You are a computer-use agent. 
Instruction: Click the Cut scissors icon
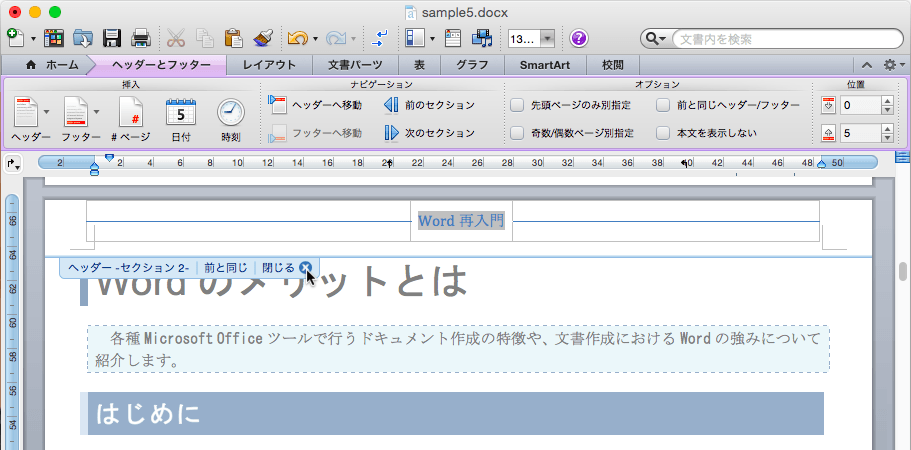[x=175, y=38]
